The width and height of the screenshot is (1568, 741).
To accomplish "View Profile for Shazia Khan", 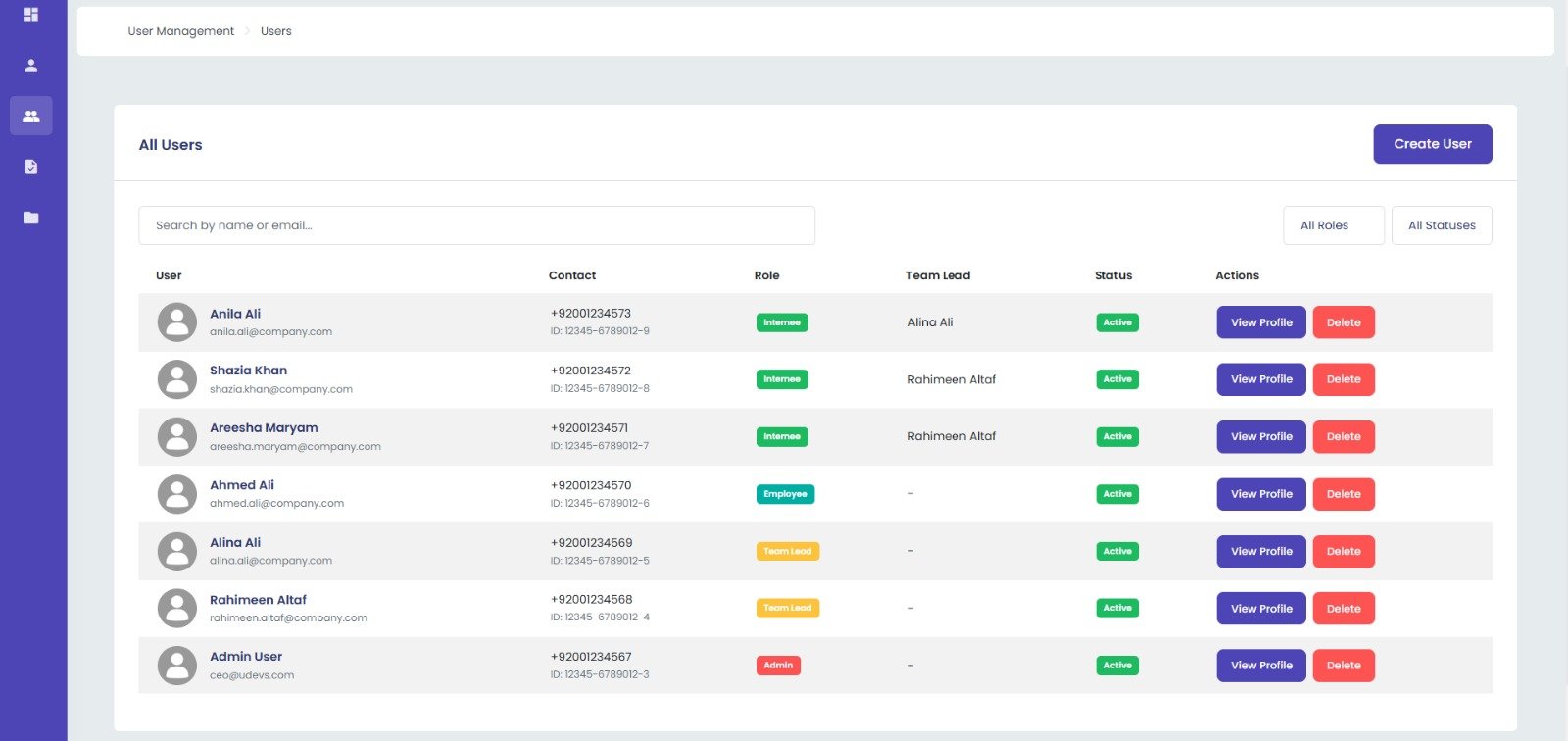I will 1261,379.
